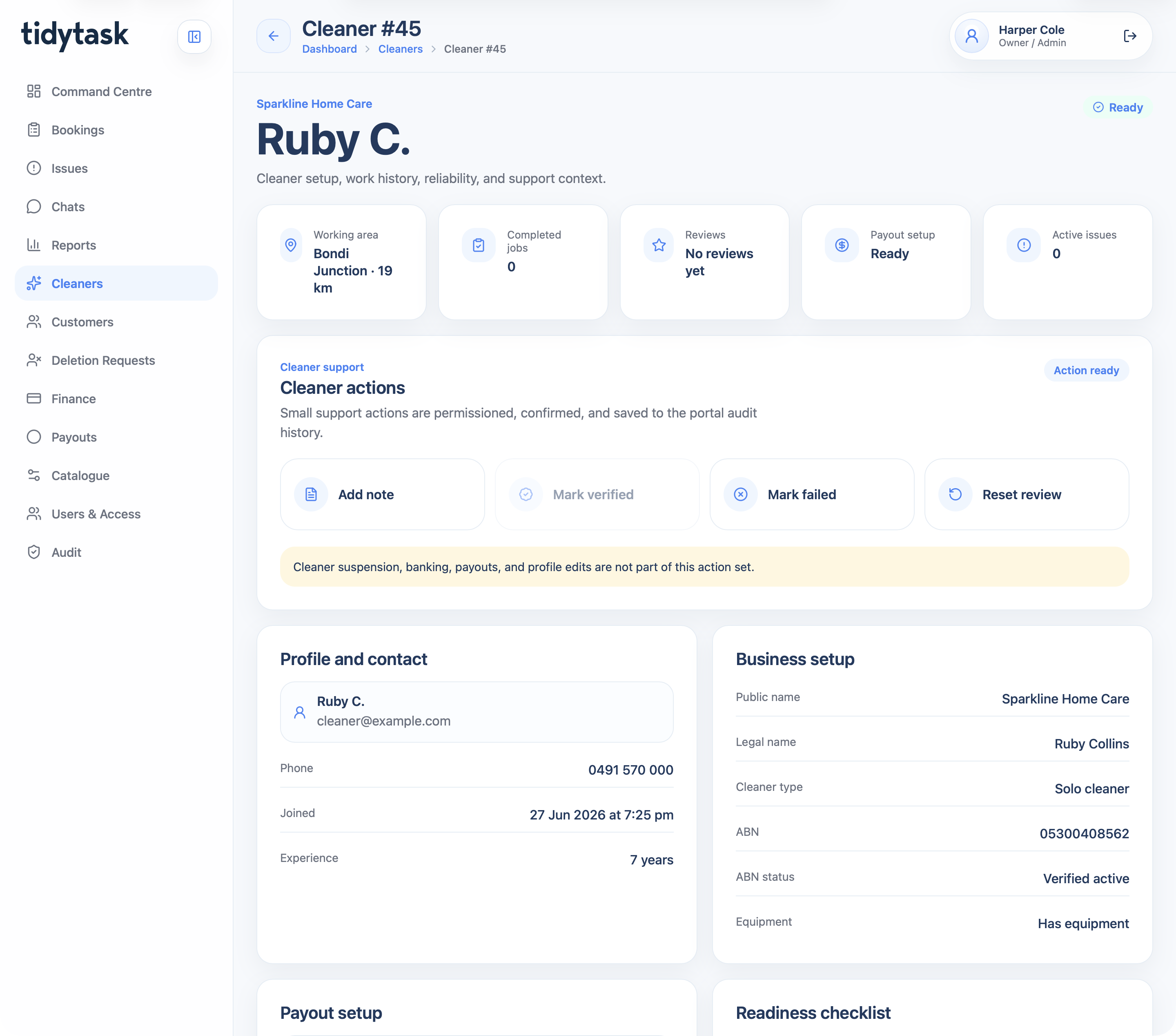The image size is (1176, 1036).
Task: Click the Mark failed action button
Action: [x=812, y=494]
